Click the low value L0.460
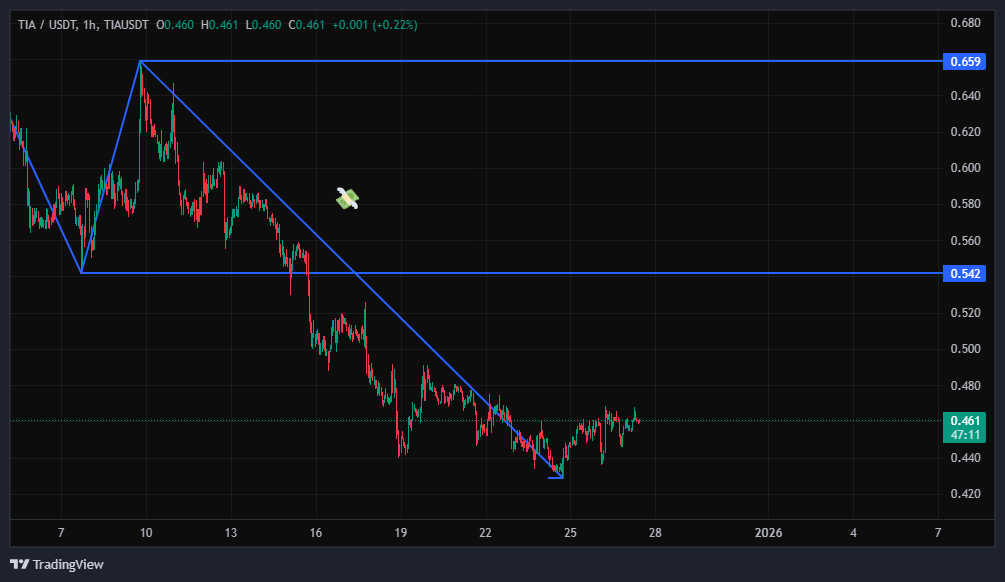This screenshot has height=582, width=1005. (263, 25)
